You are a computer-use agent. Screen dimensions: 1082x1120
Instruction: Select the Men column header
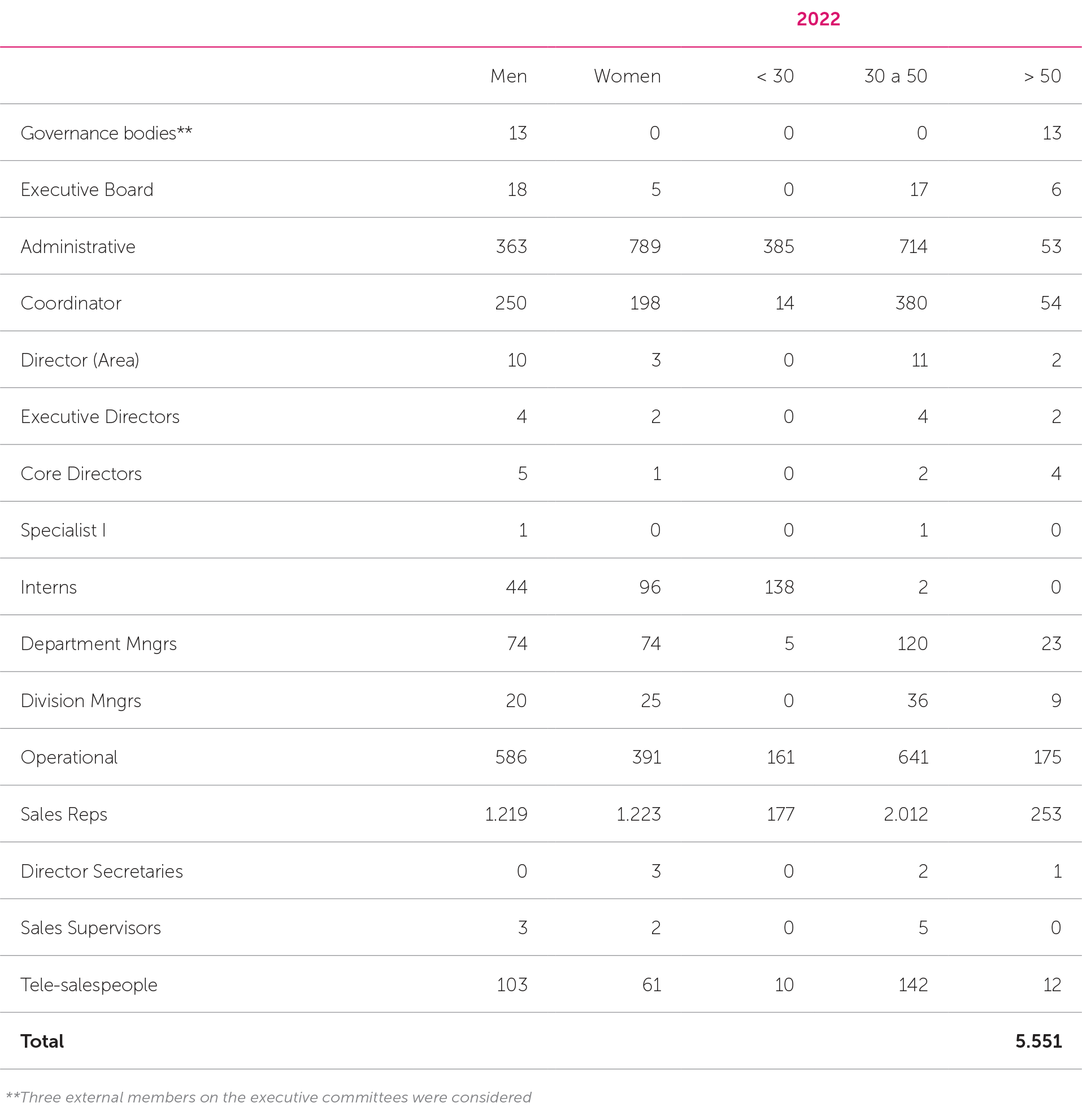[508, 76]
